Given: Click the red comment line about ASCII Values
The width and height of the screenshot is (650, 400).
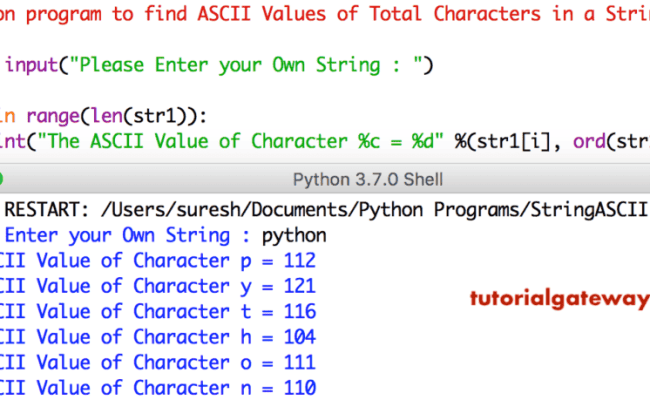Looking at the screenshot, I should (x=325, y=14).
